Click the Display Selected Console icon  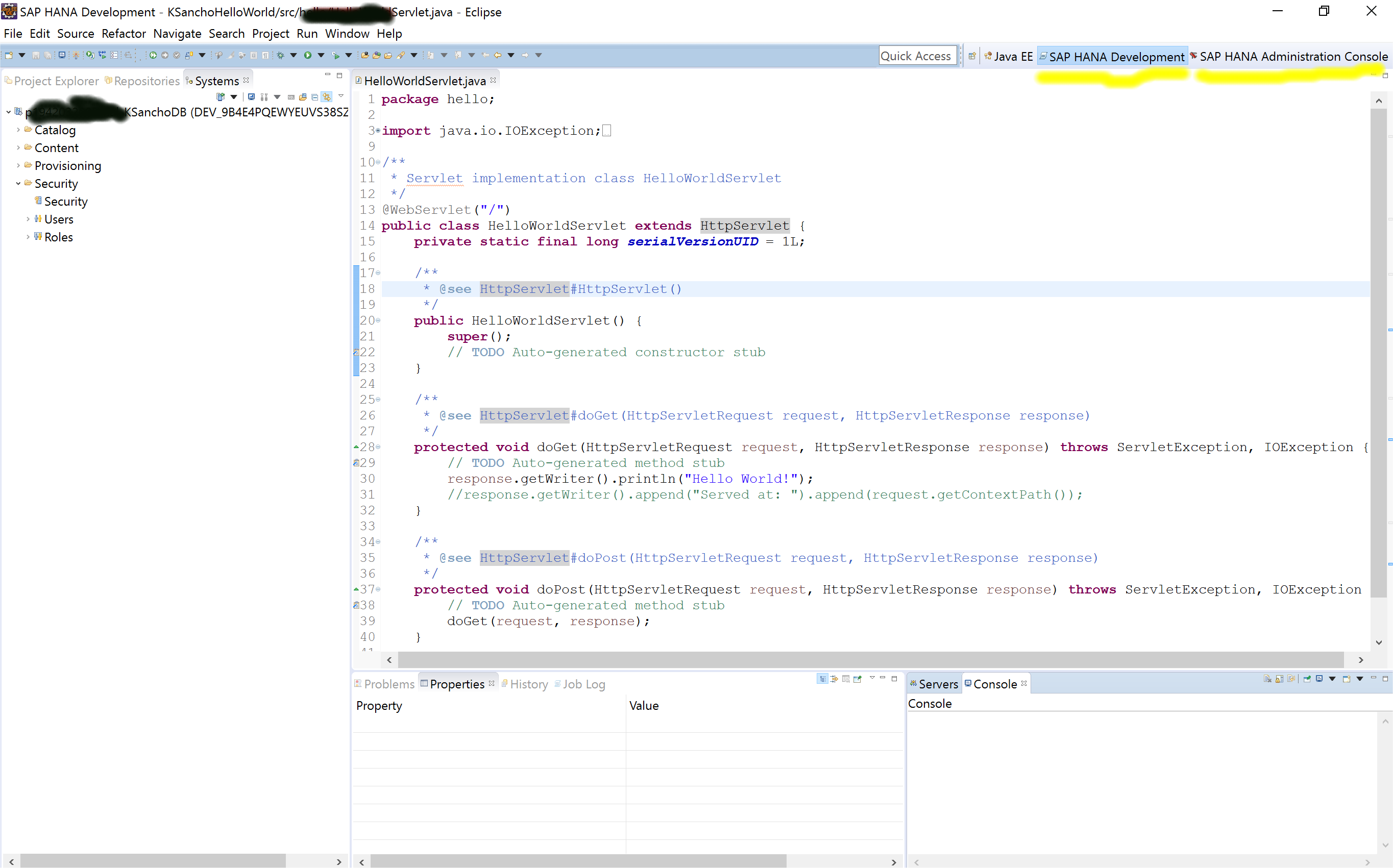[x=1319, y=679]
